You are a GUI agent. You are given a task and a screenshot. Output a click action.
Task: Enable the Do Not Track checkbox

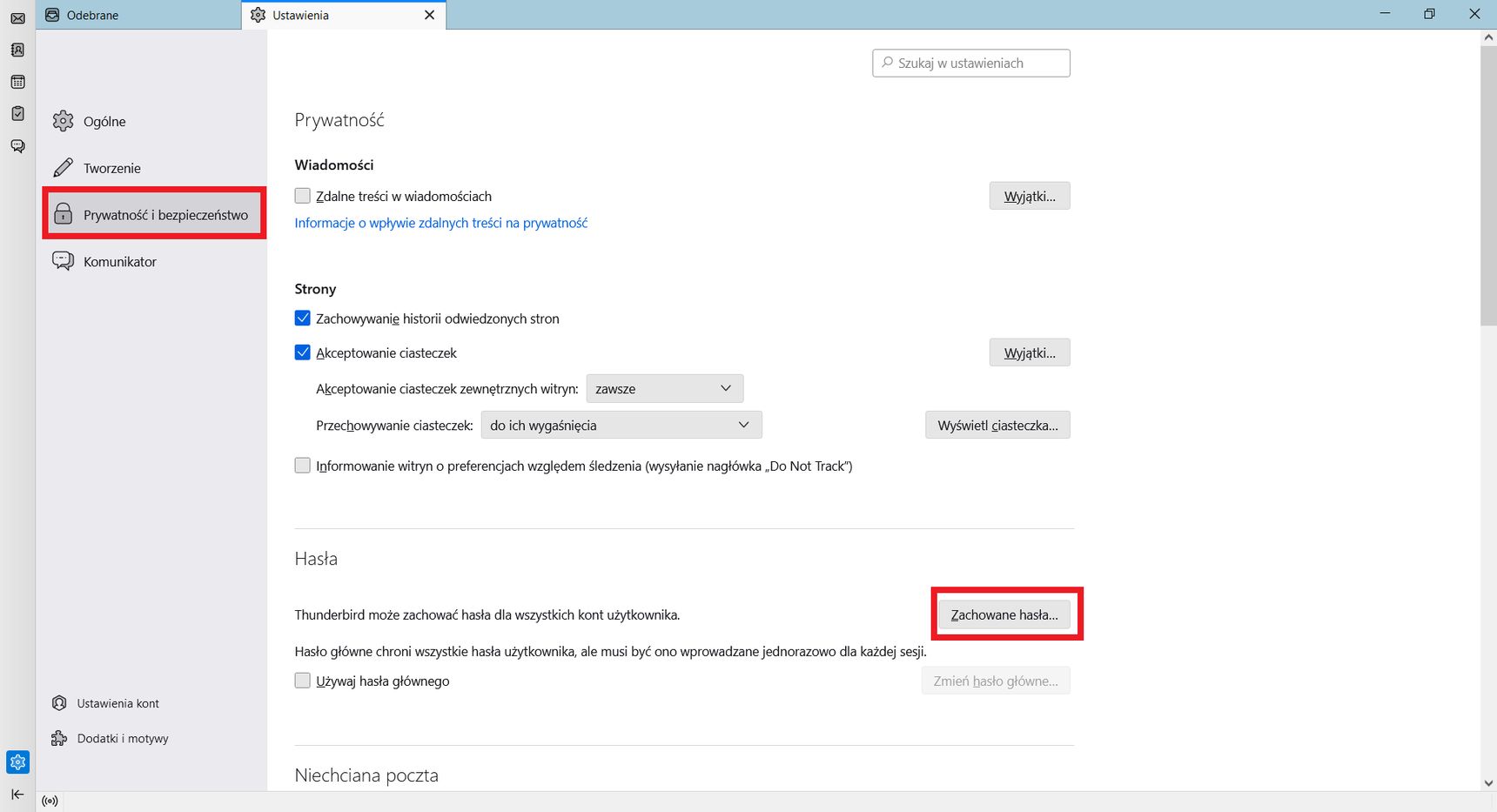pos(302,466)
